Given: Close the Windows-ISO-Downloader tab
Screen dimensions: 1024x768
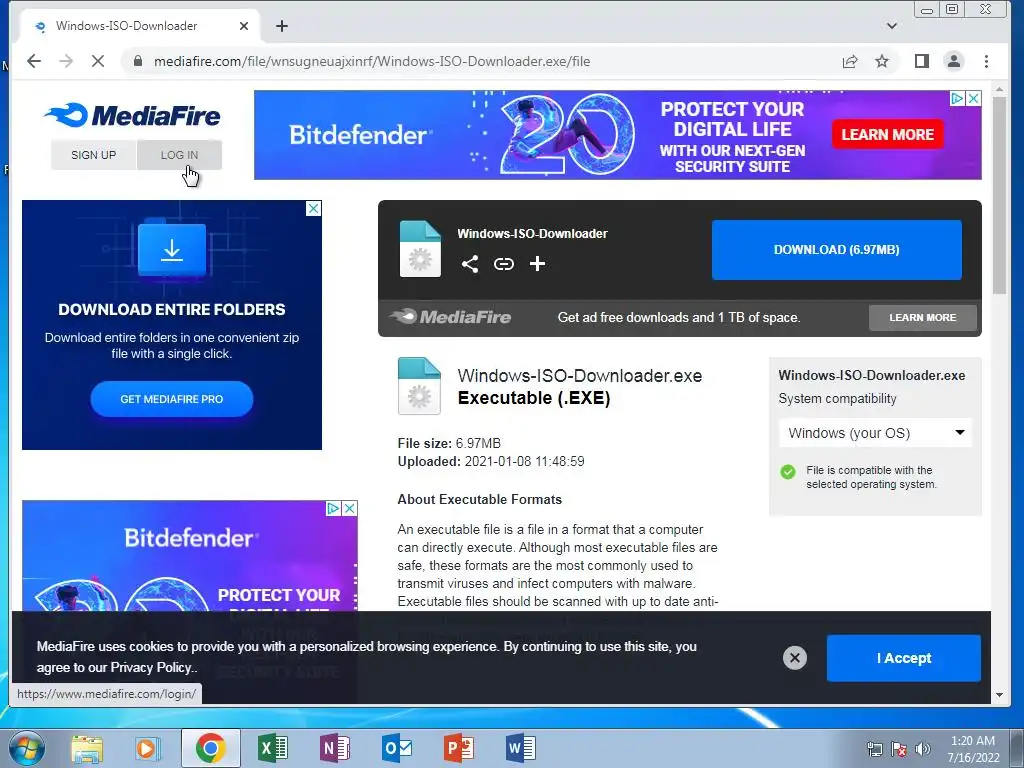Looking at the screenshot, I should click(244, 26).
